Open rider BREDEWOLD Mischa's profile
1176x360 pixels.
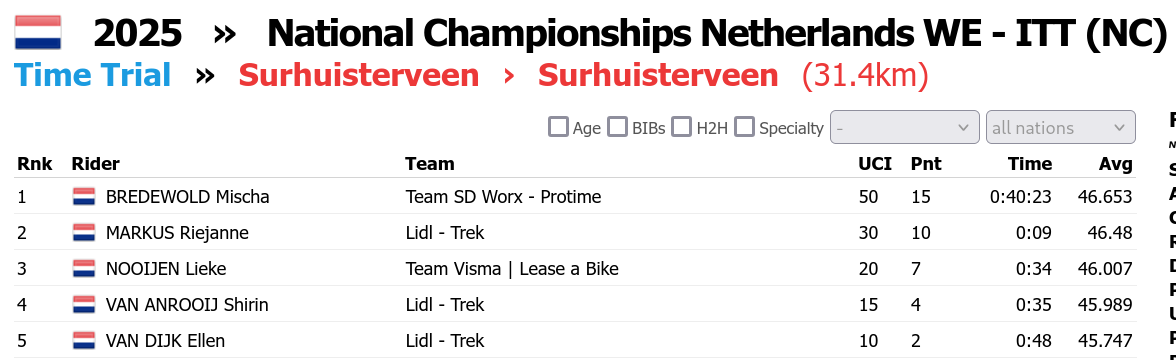(188, 197)
